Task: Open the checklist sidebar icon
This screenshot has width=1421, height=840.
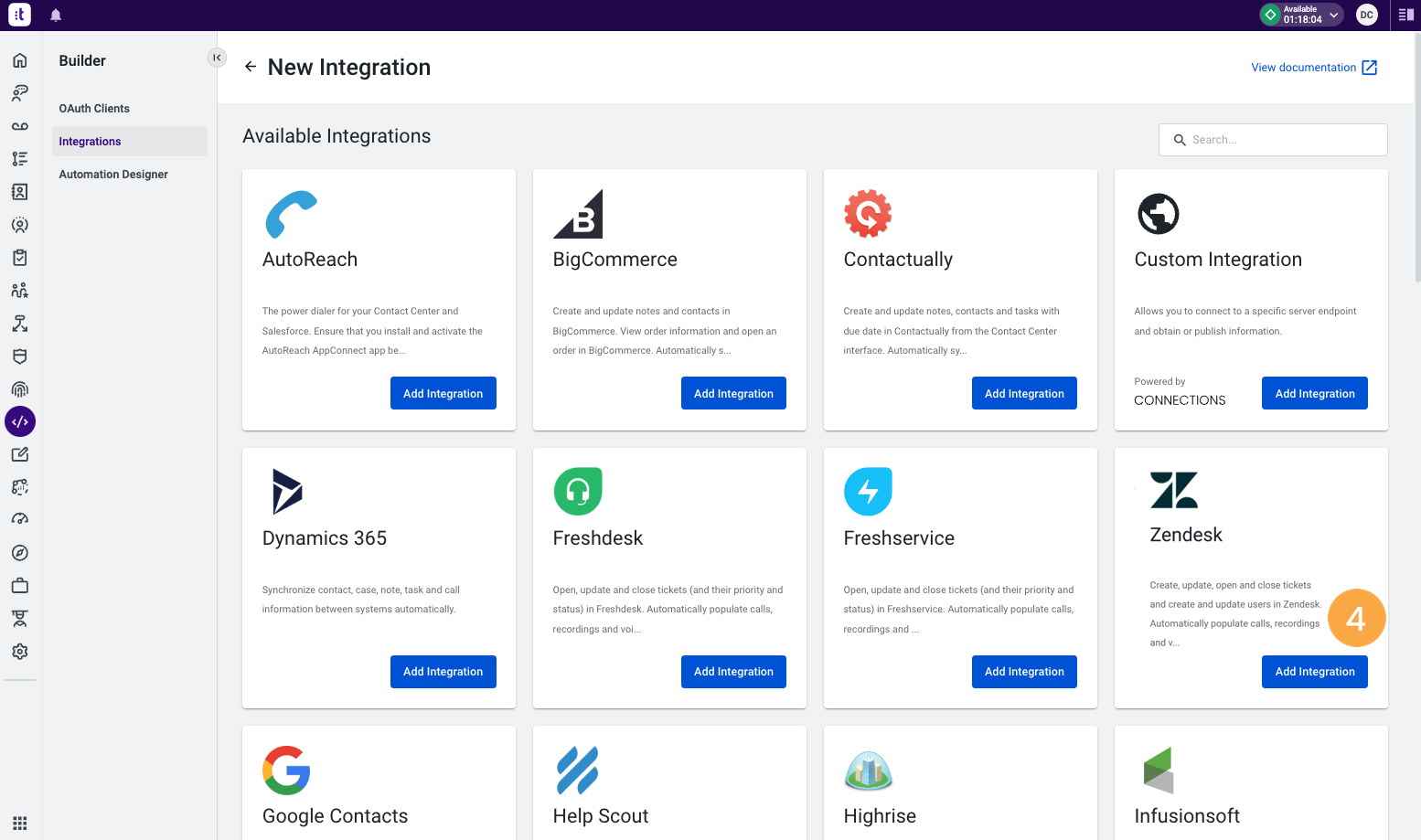Action: tap(20, 159)
